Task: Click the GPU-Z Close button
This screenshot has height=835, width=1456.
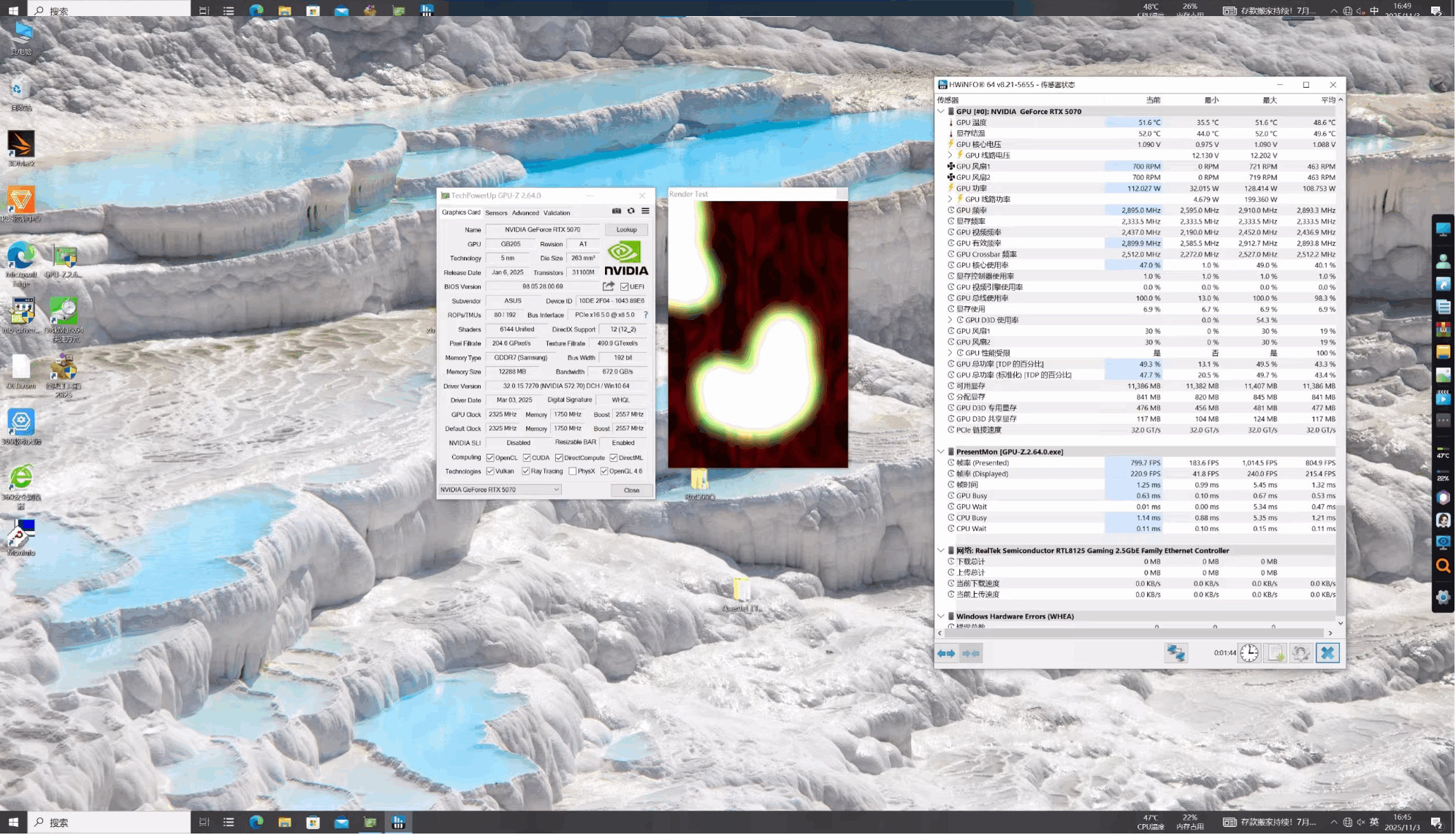Action: 631,491
